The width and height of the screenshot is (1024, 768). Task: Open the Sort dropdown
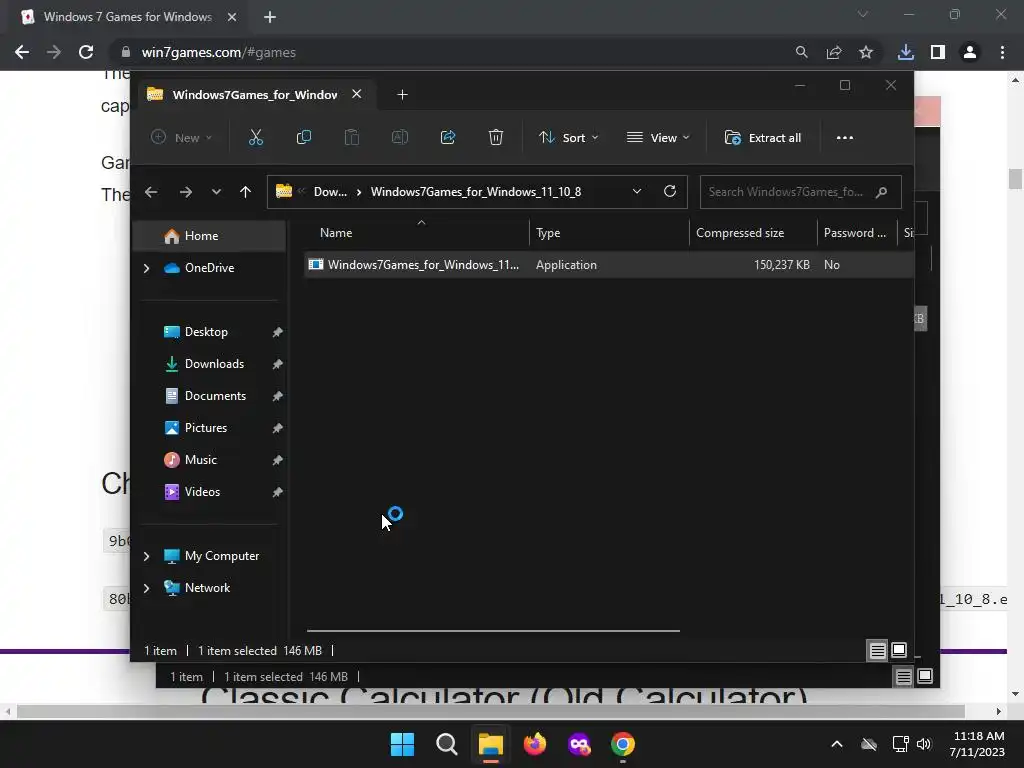[x=568, y=138]
